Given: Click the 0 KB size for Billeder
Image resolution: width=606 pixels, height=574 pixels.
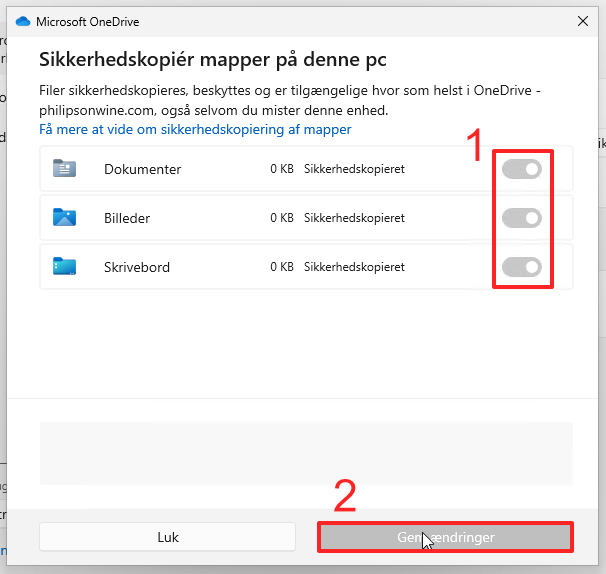Looking at the screenshot, I should coord(282,218).
